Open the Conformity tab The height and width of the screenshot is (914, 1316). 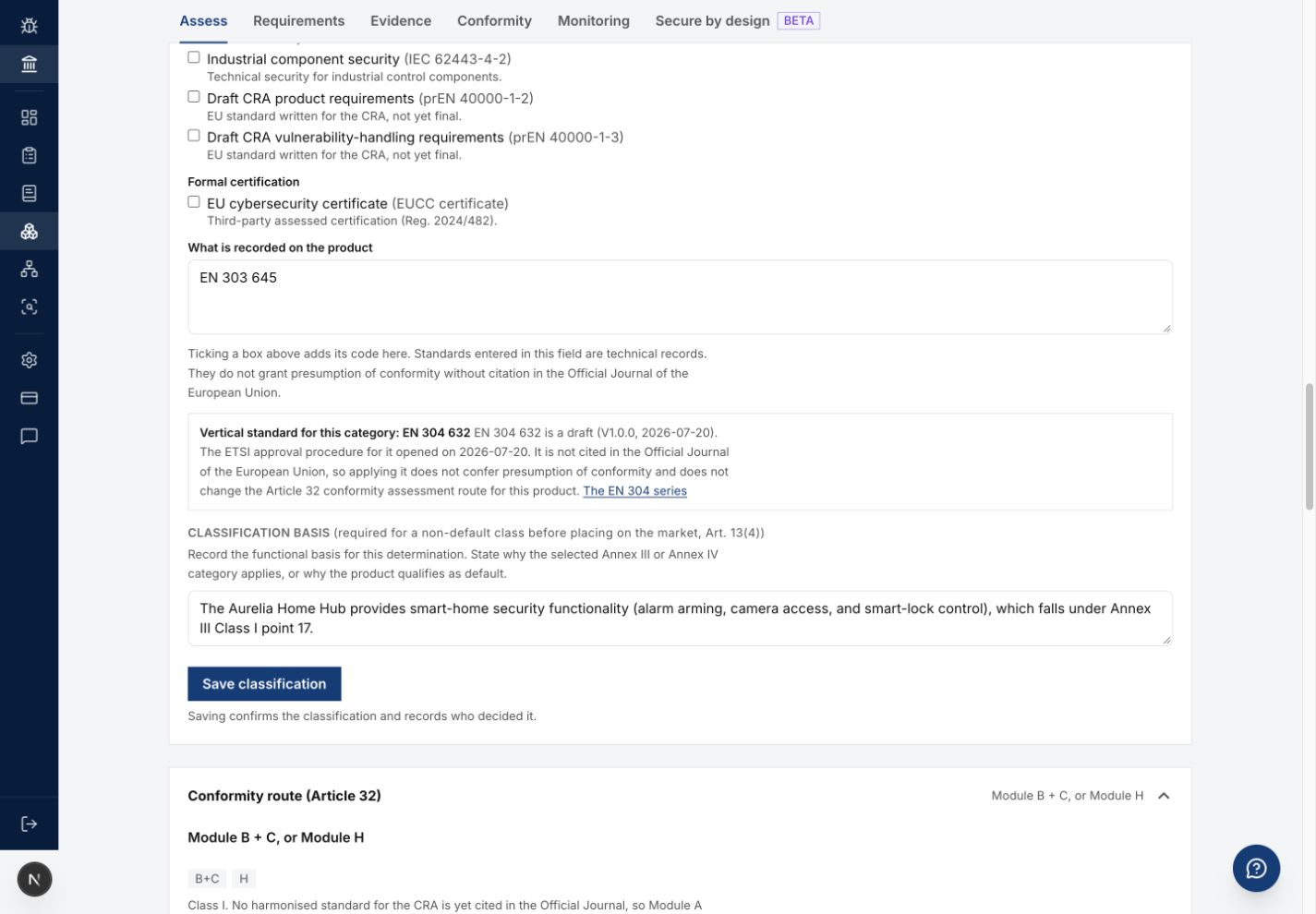pyautogui.click(x=494, y=20)
